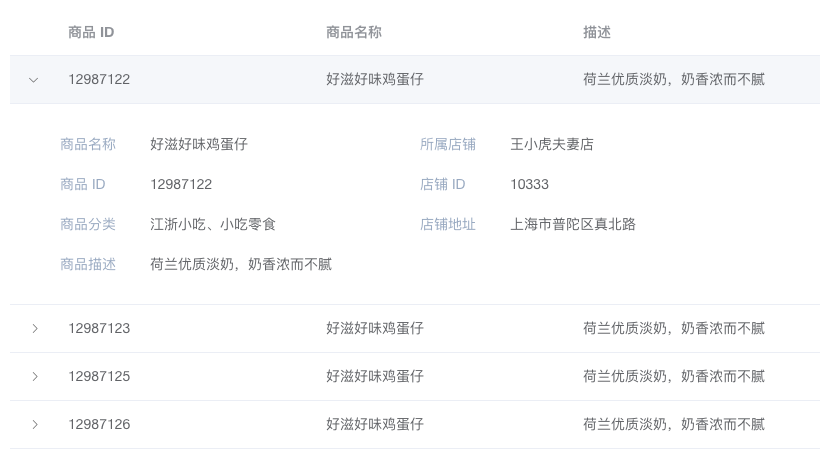The height and width of the screenshot is (460, 820).
Task: Click the 商品描述 field label
Action: [x=88, y=264]
